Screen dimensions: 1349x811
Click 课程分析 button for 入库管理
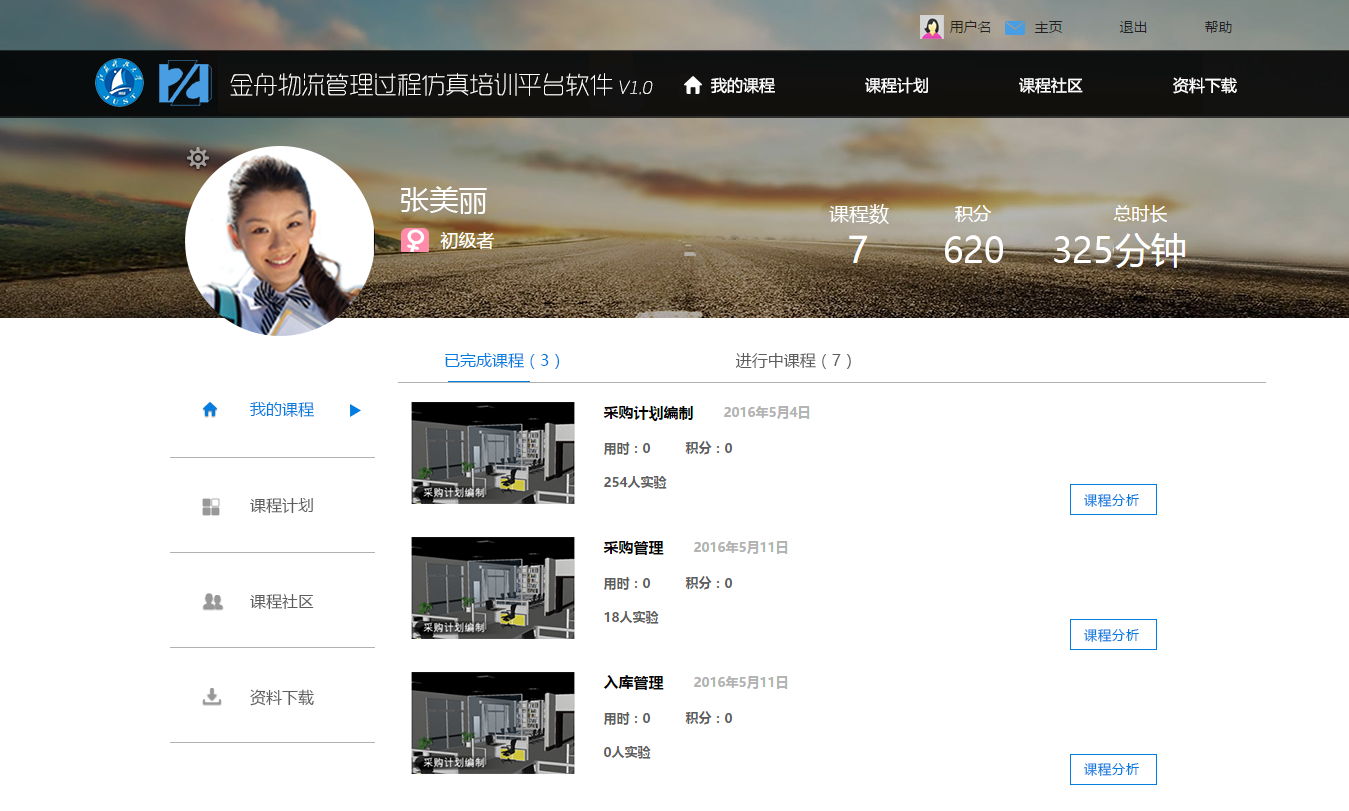coord(1112,770)
